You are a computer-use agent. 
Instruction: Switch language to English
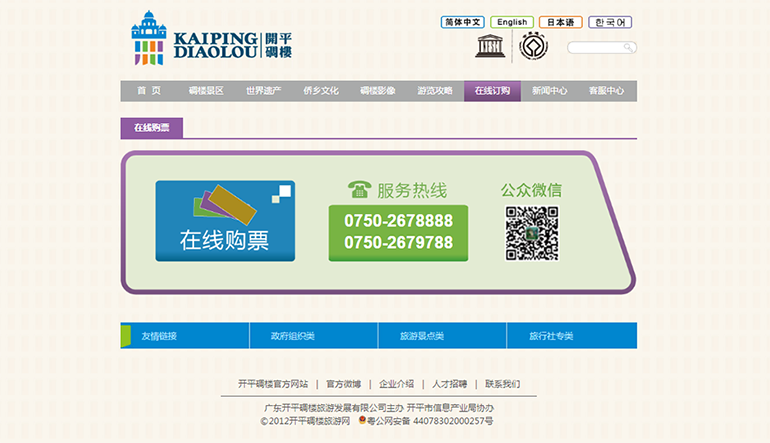[x=512, y=22]
